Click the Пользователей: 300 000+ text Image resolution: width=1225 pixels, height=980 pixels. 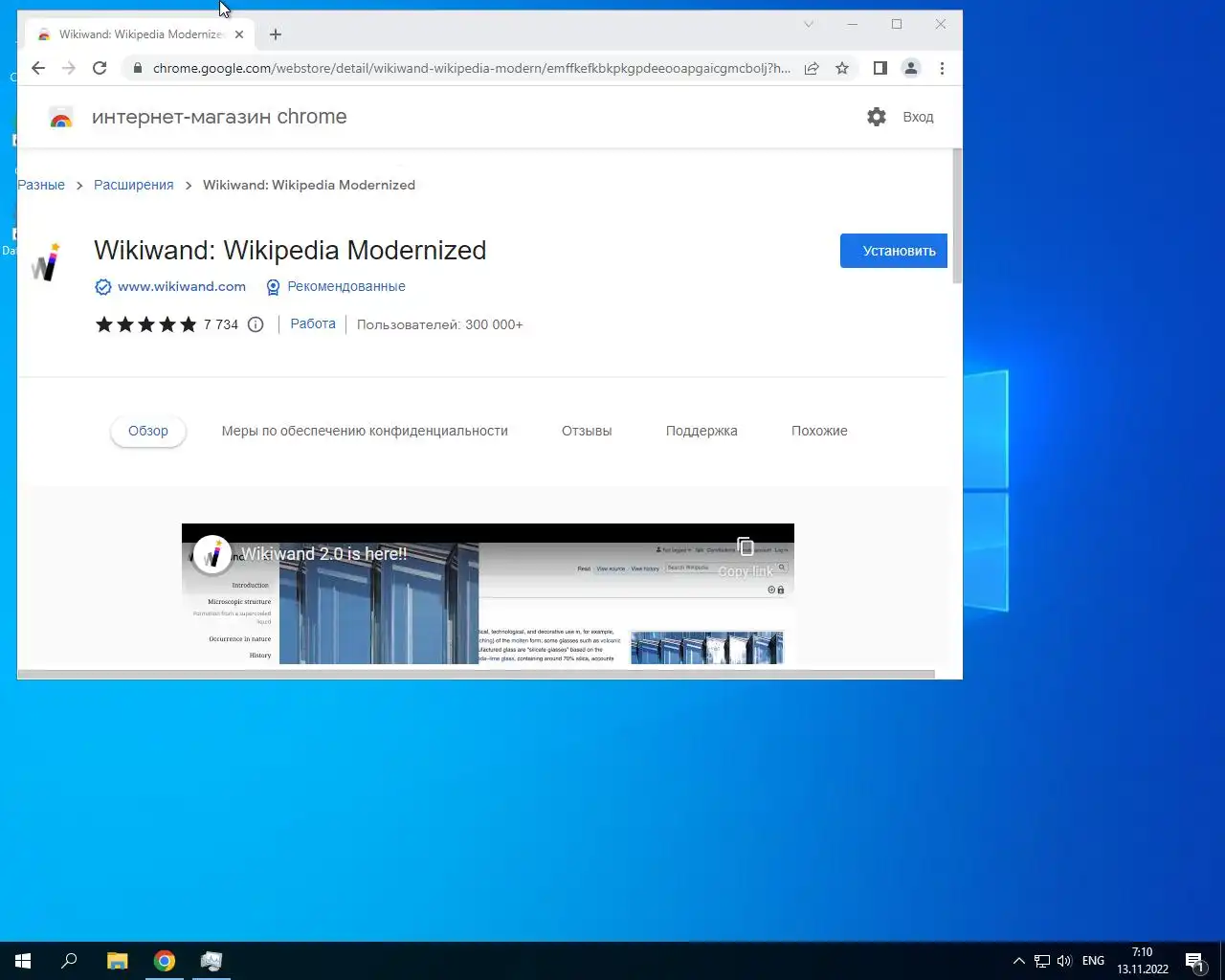pos(440,324)
